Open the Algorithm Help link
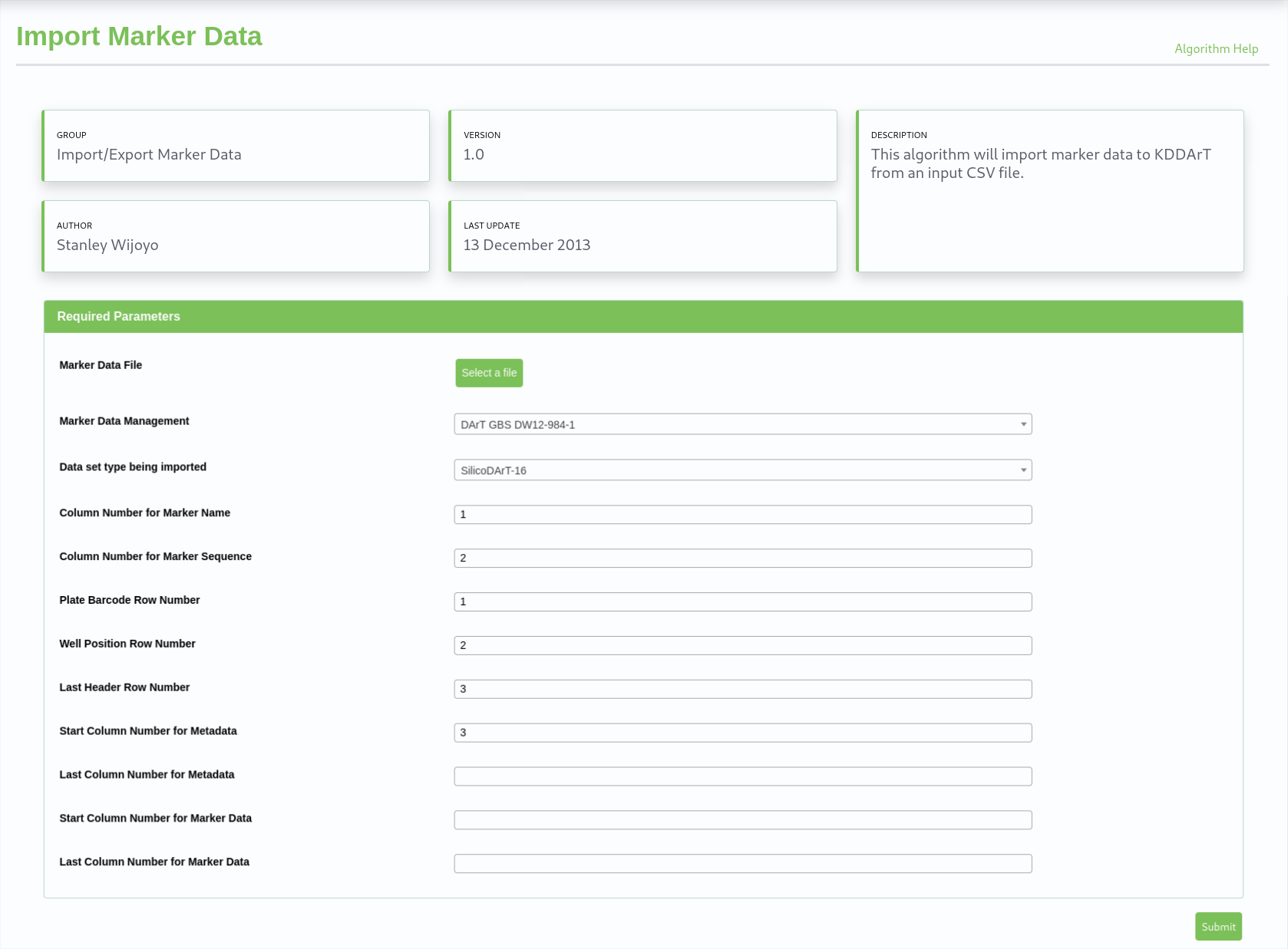The height and width of the screenshot is (949, 1288). [x=1216, y=48]
